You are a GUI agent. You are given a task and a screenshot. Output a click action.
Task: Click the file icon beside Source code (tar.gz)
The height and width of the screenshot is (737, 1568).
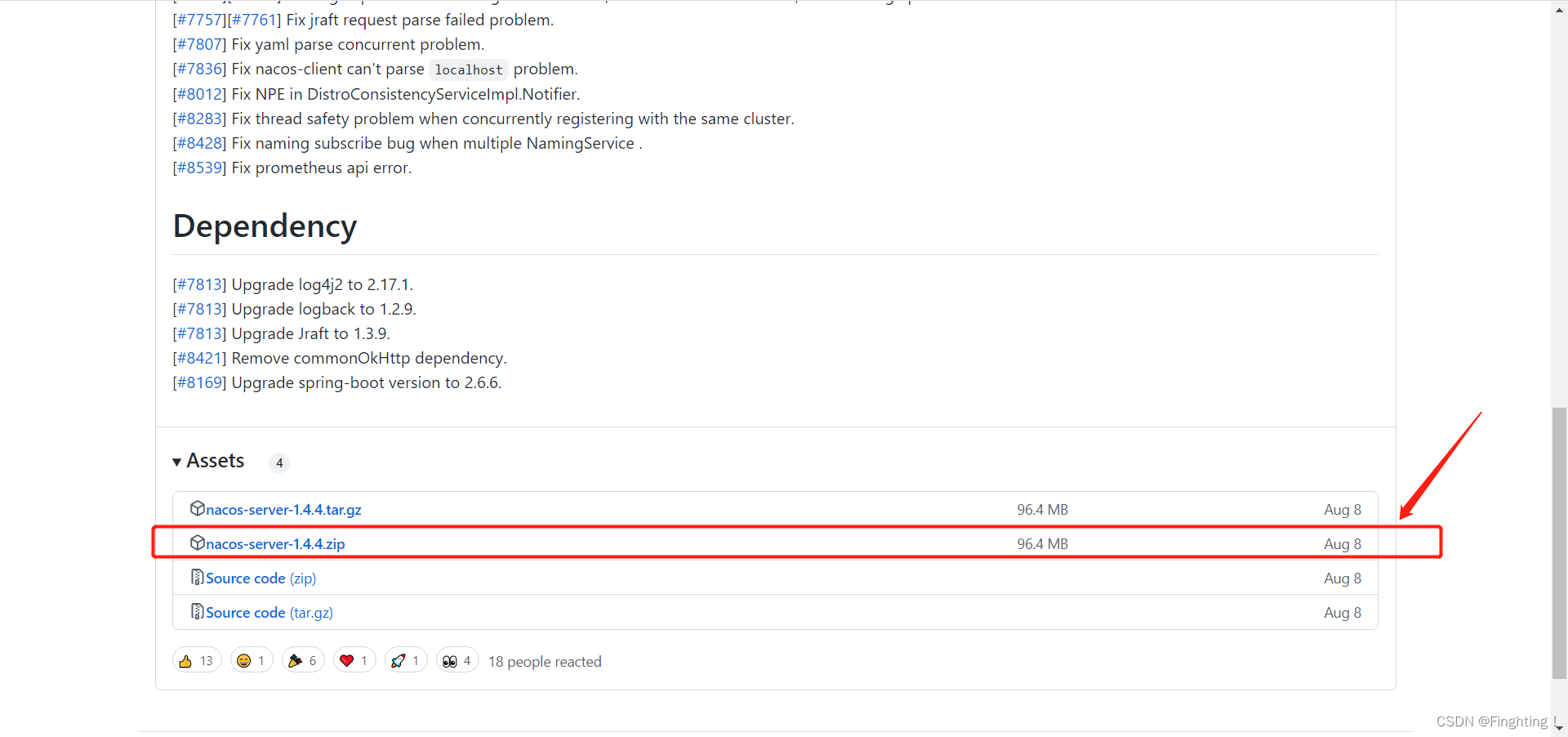coord(197,611)
